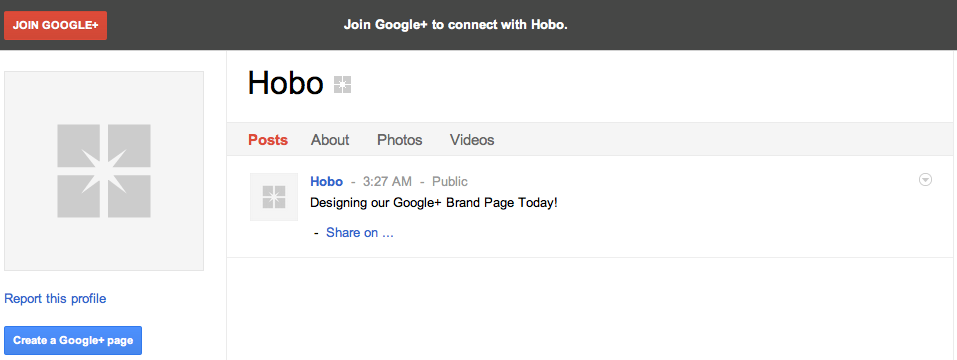This screenshot has height=360, width=957.
Task: Click the 3:27 AM post timestamp
Action: 387,181
